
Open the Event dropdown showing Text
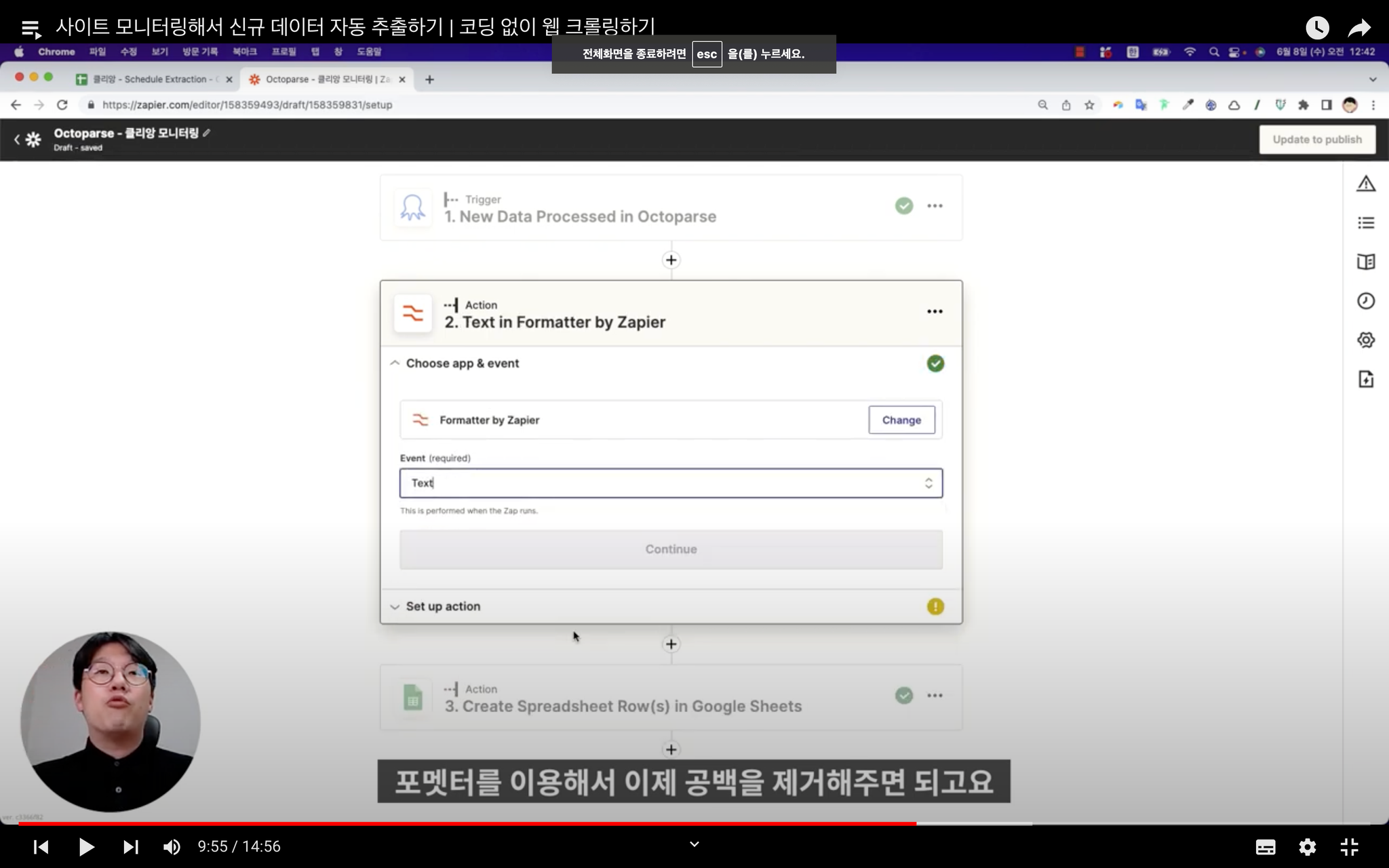pos(671,483)
